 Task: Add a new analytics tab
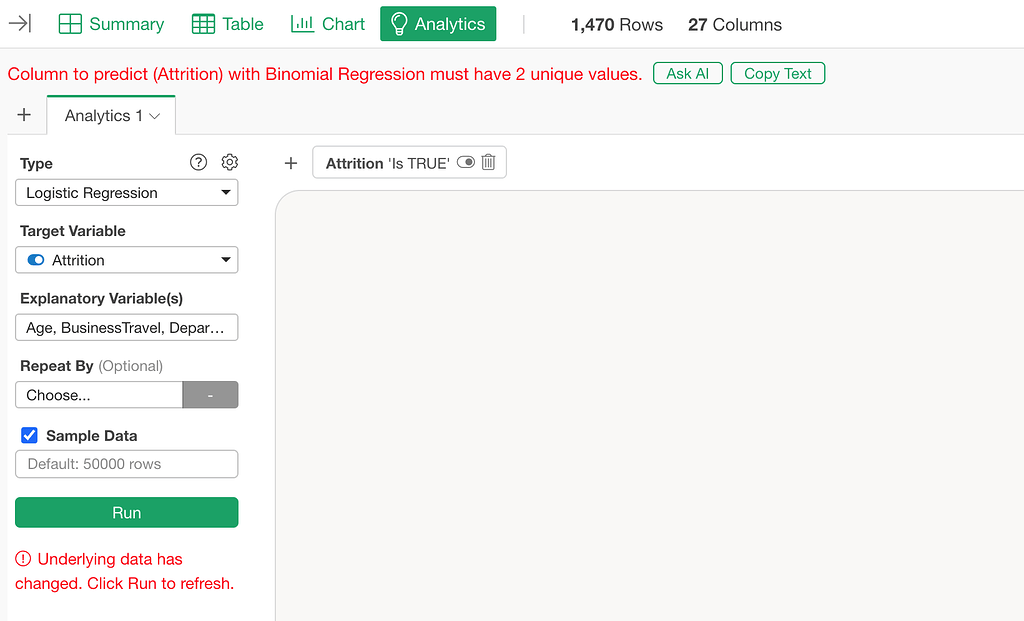(24, 115)
